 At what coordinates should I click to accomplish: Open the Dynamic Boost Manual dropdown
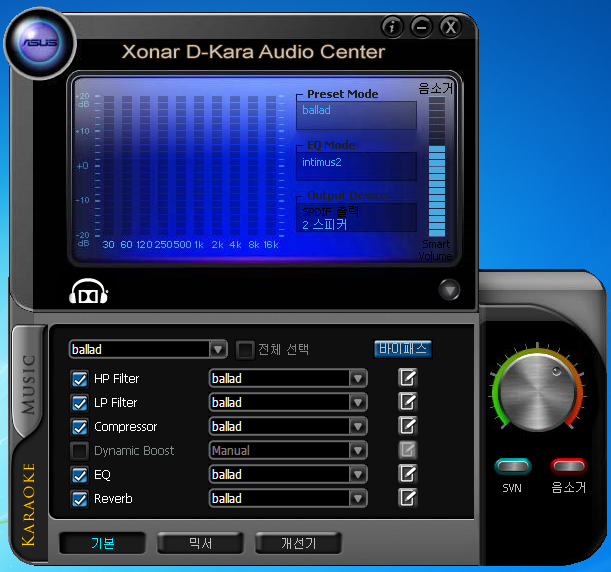pyautogui.click(x=288, y=450)
